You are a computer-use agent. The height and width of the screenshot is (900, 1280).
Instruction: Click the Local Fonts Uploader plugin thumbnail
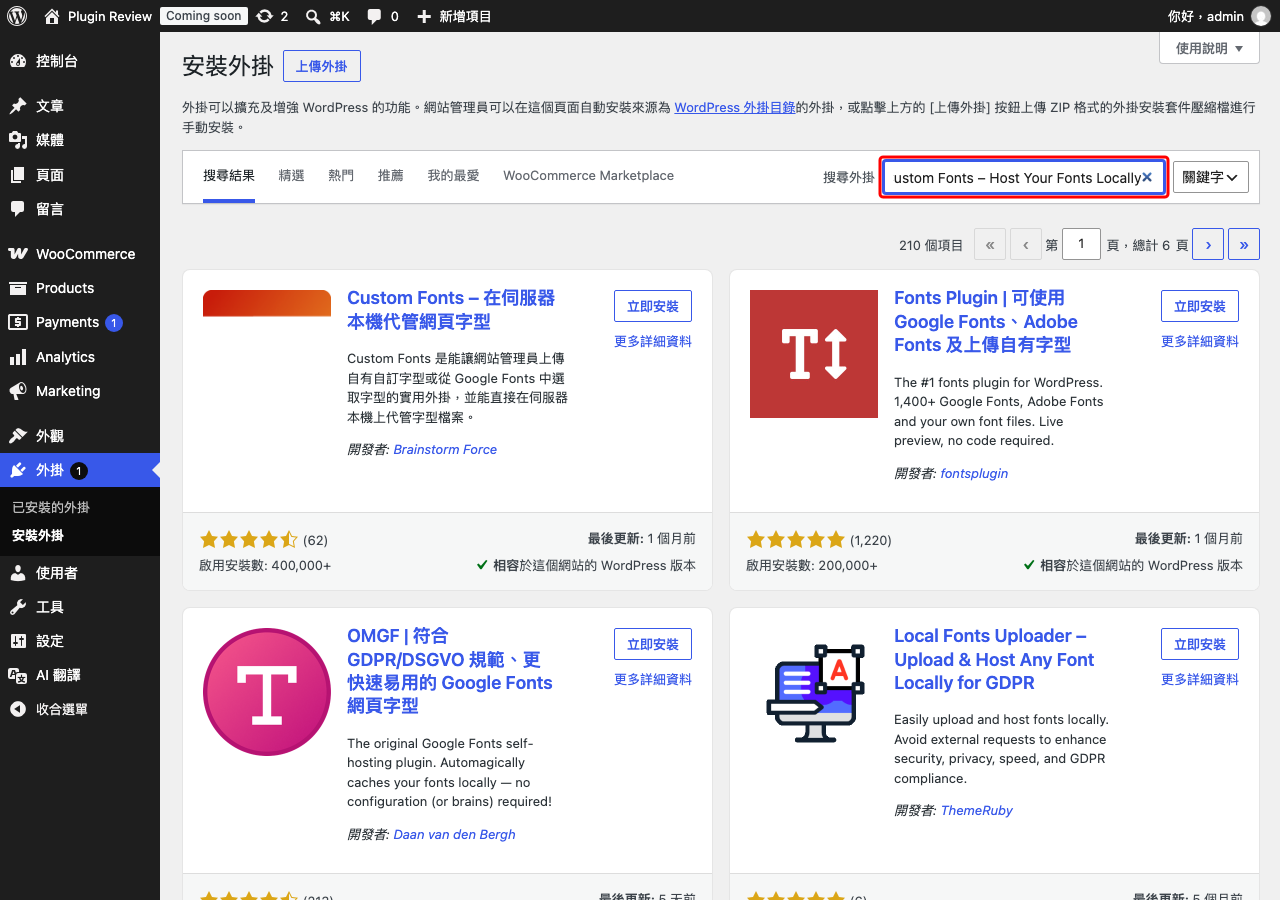814,692
